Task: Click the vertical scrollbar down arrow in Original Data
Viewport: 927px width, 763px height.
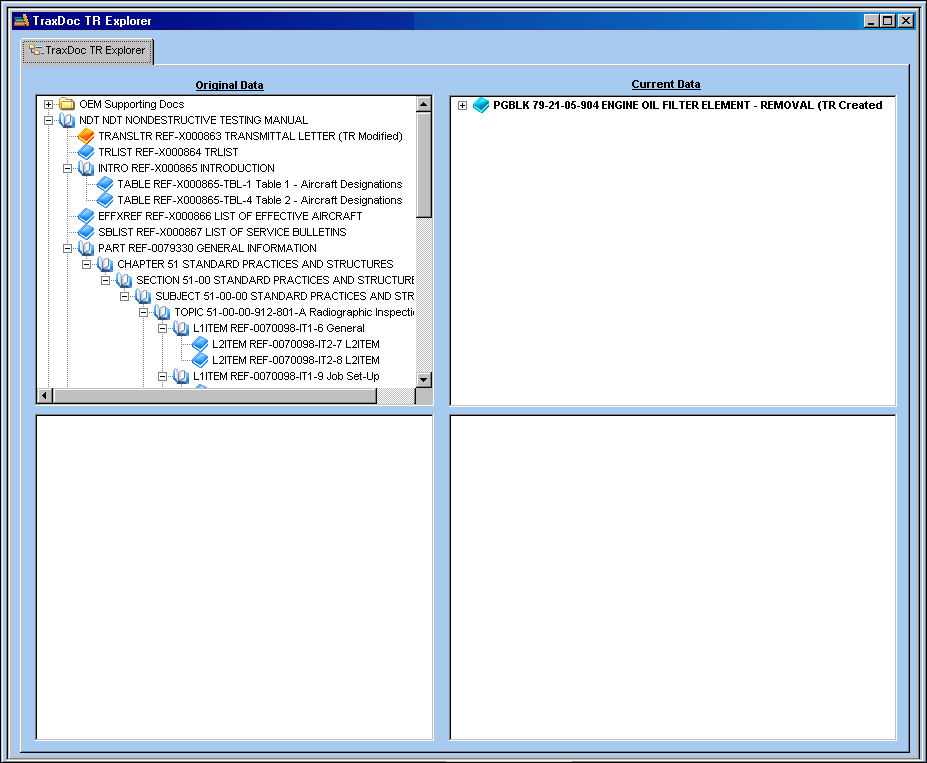Action: 423,379
